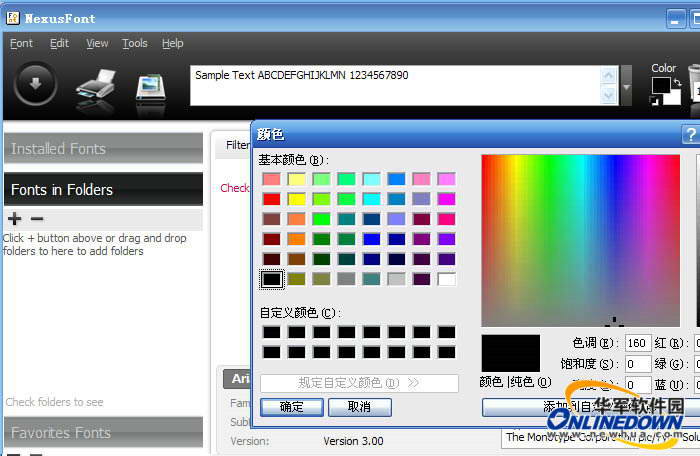Expand the Favorites Fonts panel
Viewport: 700px width, 456px height.
pyautogui.click(x=103, y=432)
